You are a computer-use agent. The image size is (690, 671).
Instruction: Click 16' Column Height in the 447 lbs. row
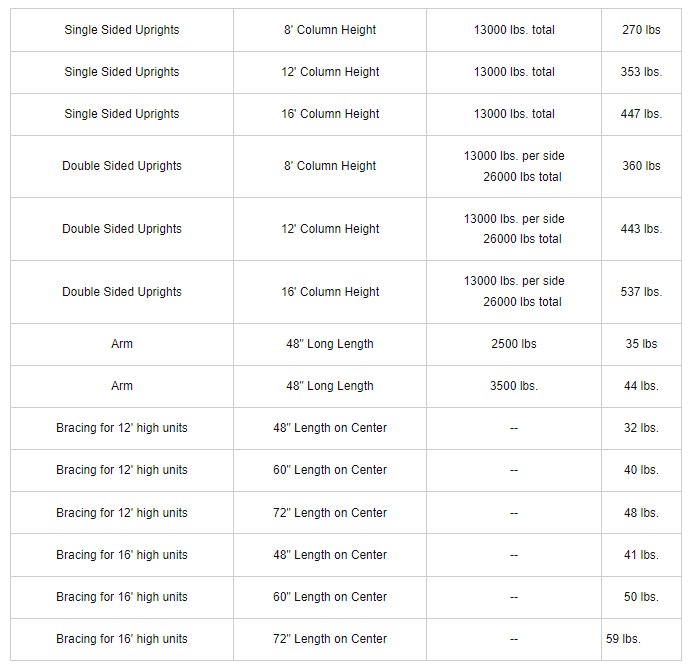coord(330,114)
